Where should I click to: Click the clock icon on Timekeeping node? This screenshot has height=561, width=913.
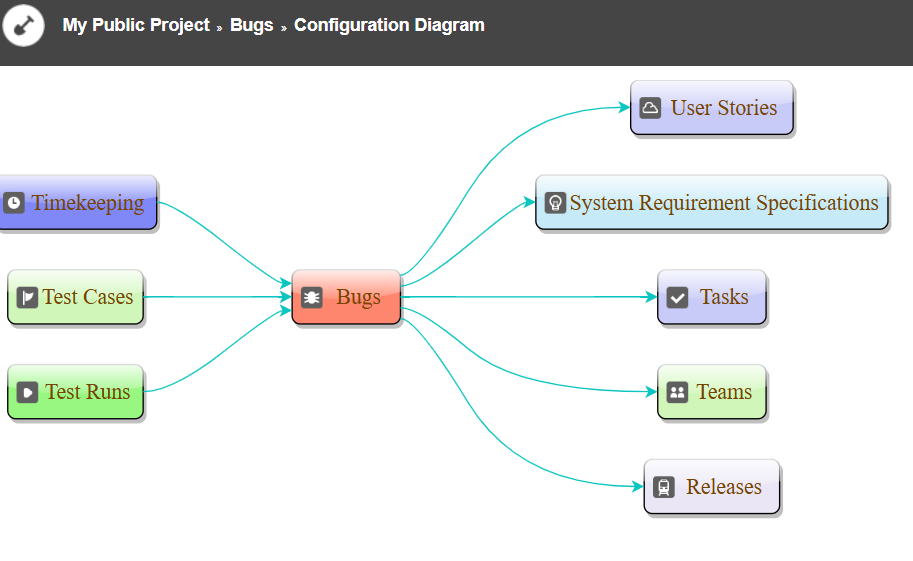14,203
